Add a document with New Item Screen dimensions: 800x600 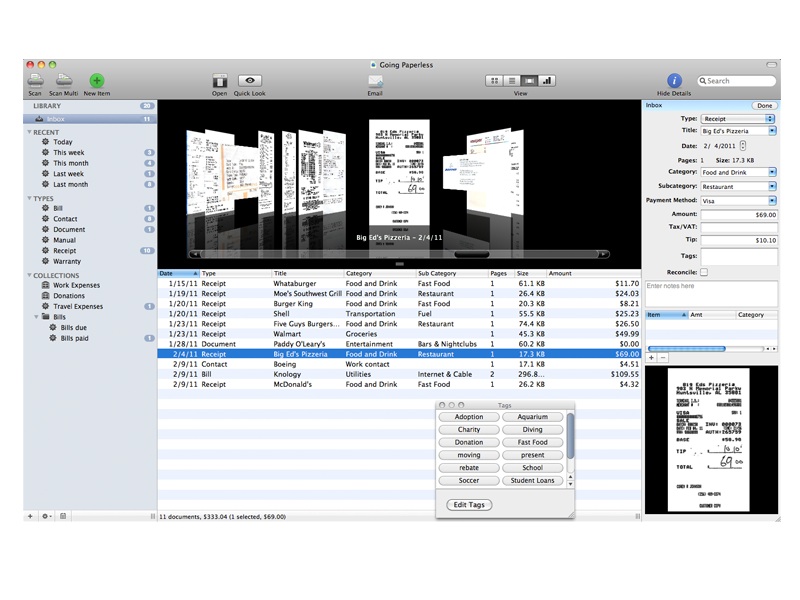[x=97, y=80]
